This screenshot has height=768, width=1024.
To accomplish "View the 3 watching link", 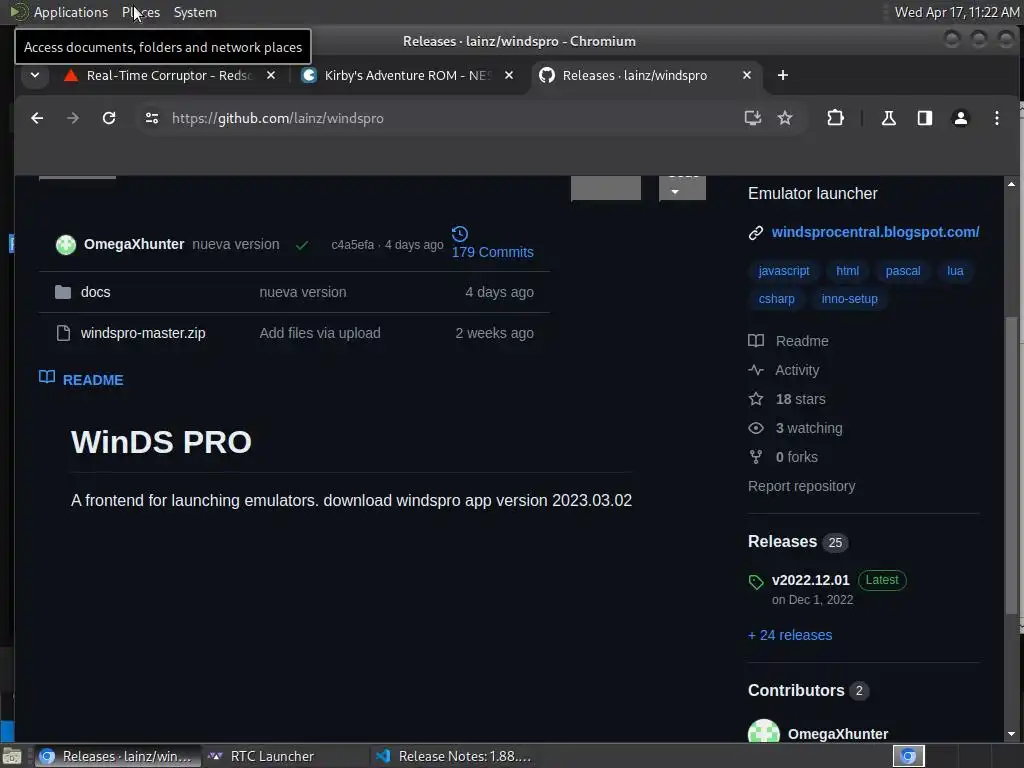I will (795, 428).
